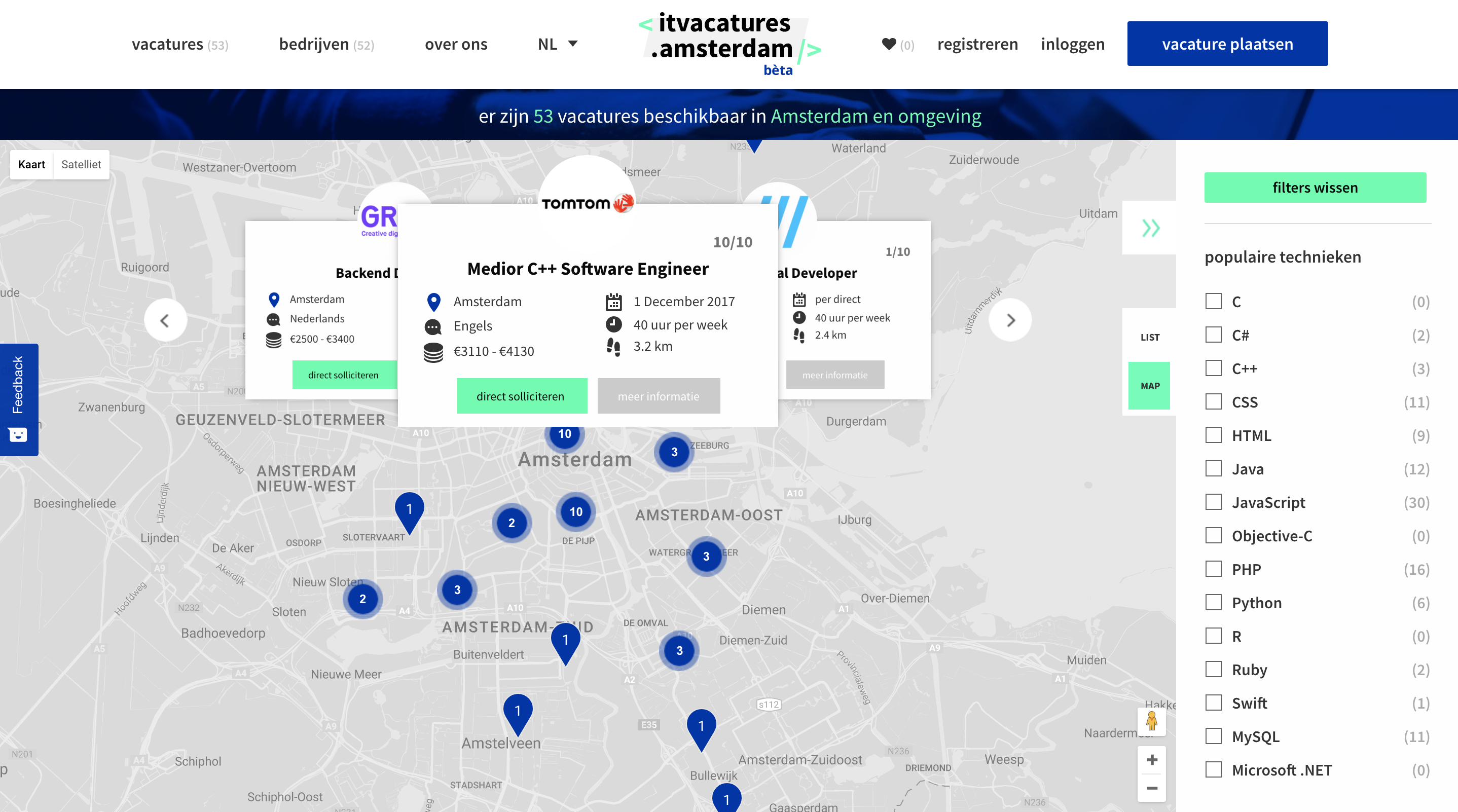Go to next vacancy with right arrow
The height and width of the screenshot is (812, 1458).
tap(1010, 320)
